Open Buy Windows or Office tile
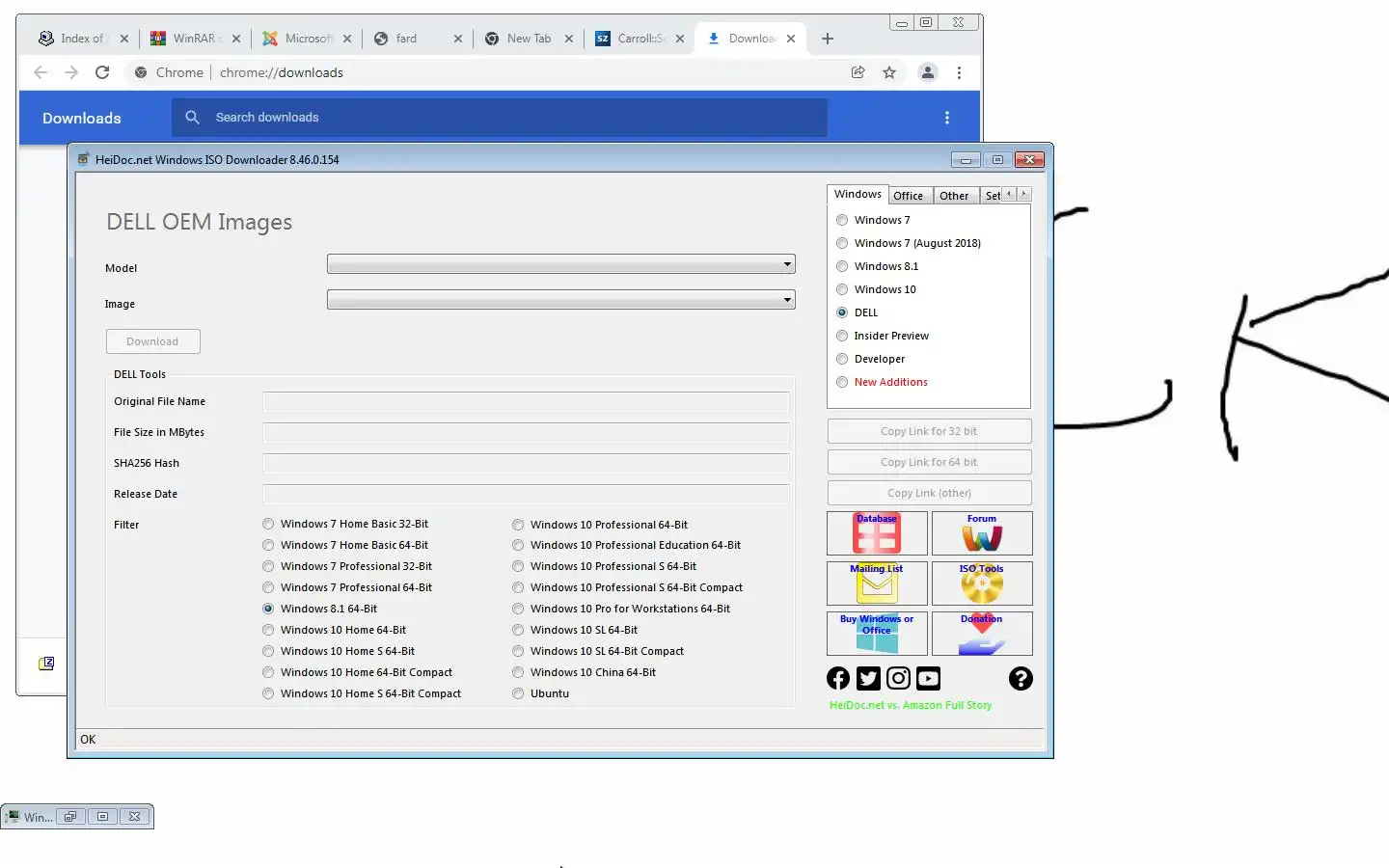 [877, 634]
